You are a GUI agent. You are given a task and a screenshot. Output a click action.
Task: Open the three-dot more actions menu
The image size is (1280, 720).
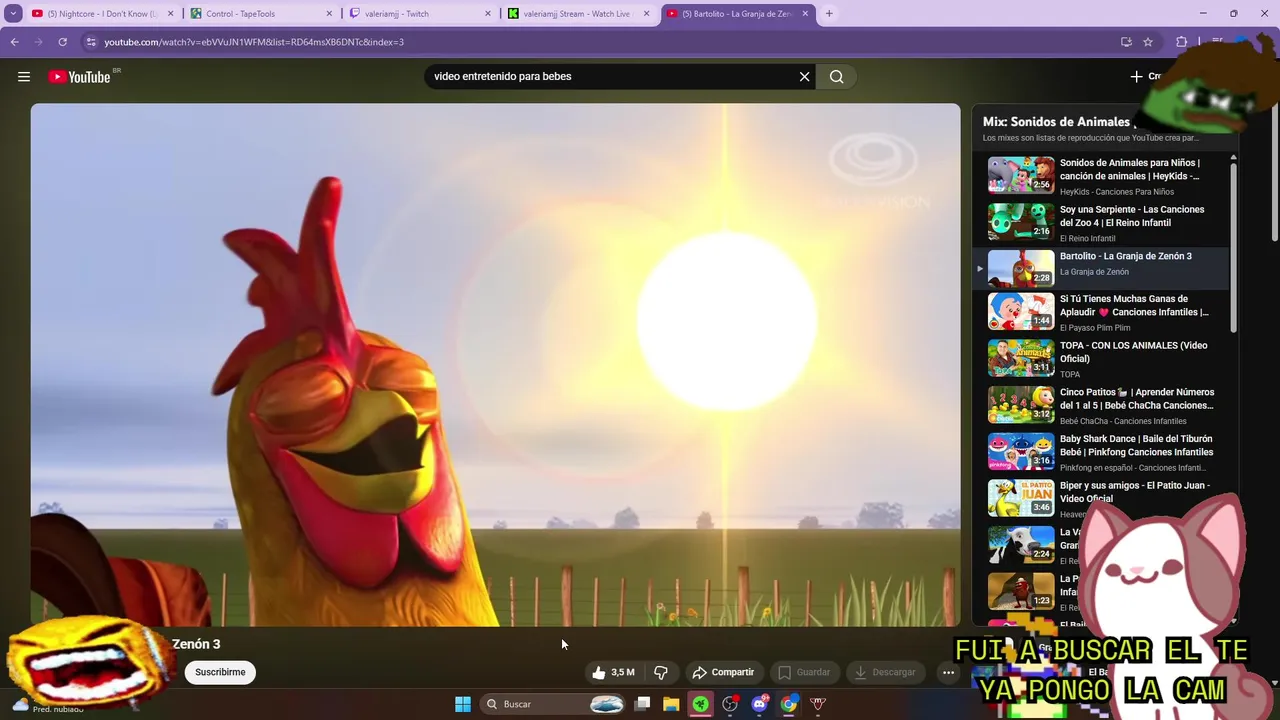[948, 672]
